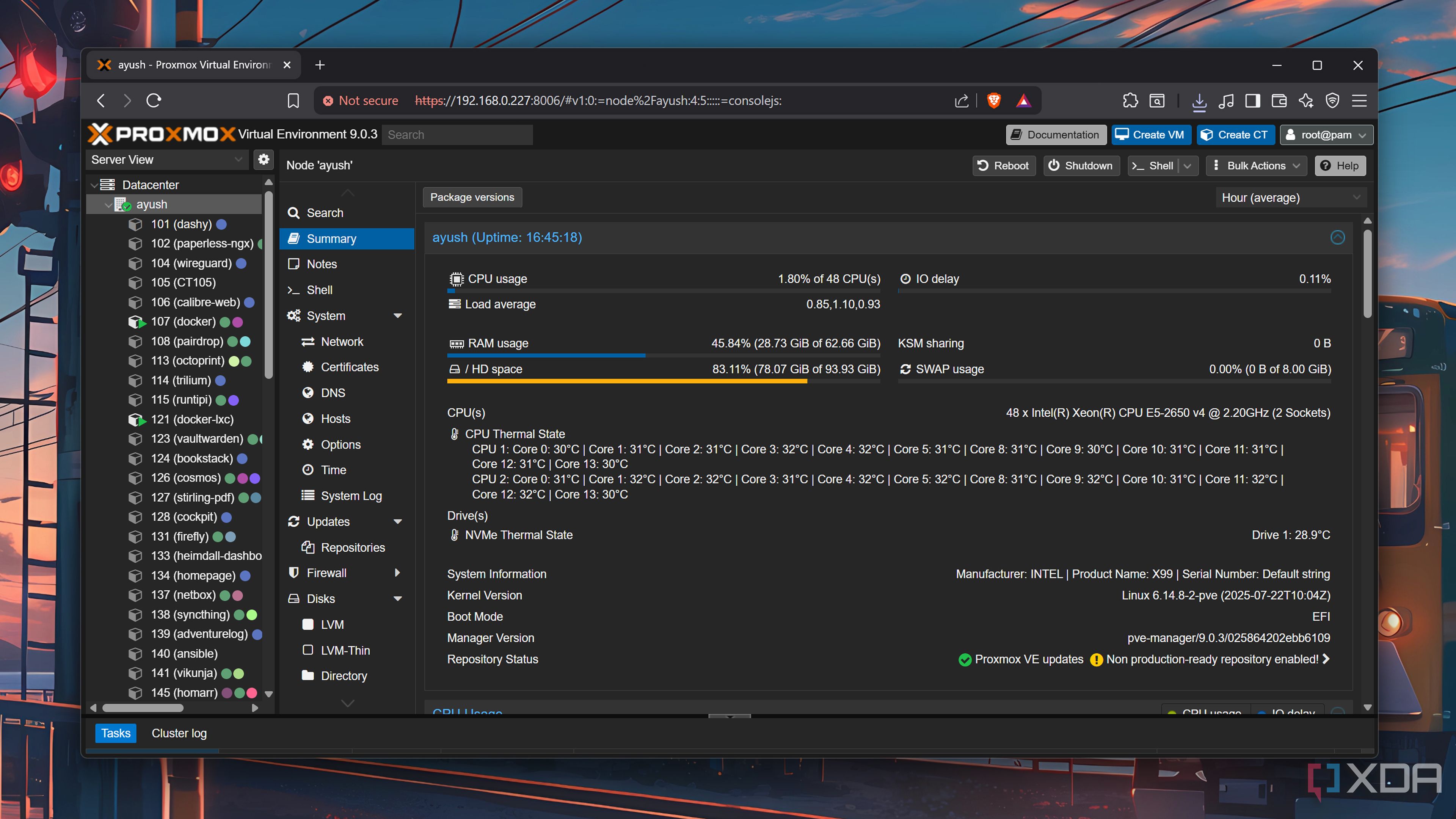The height and width of the screenshot is (819, 1456).
Task: Collapse the System menu section
Action: click(x=397, y=316)
